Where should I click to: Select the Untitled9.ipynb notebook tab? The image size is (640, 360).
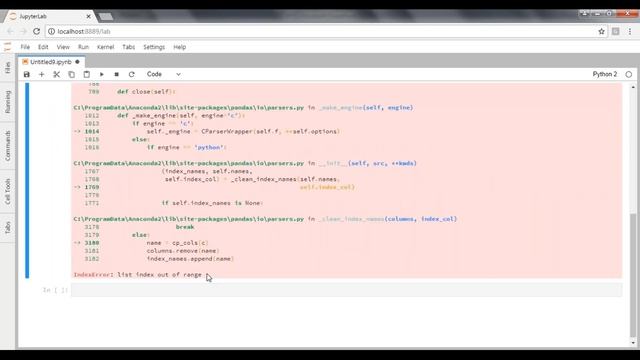[x=51, y=62]
